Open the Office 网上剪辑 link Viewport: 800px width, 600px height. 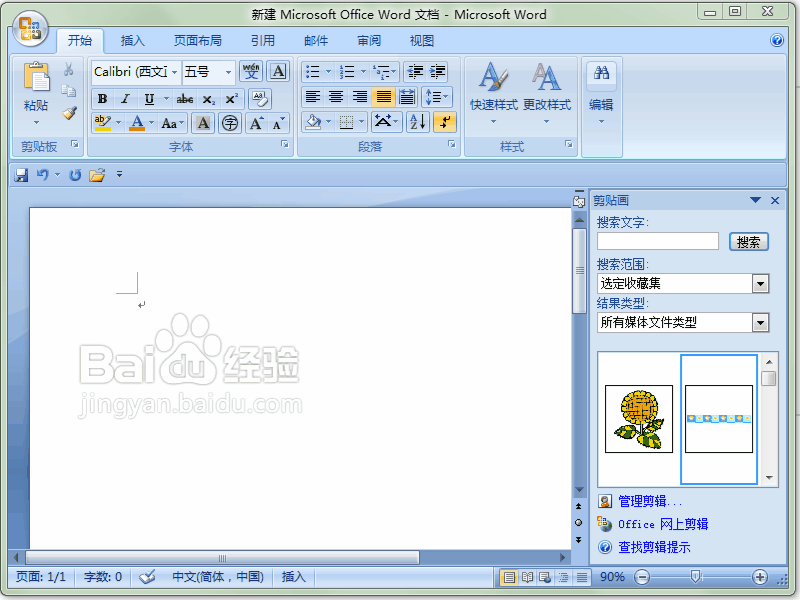pyautogui.click(x=663, y=523)
